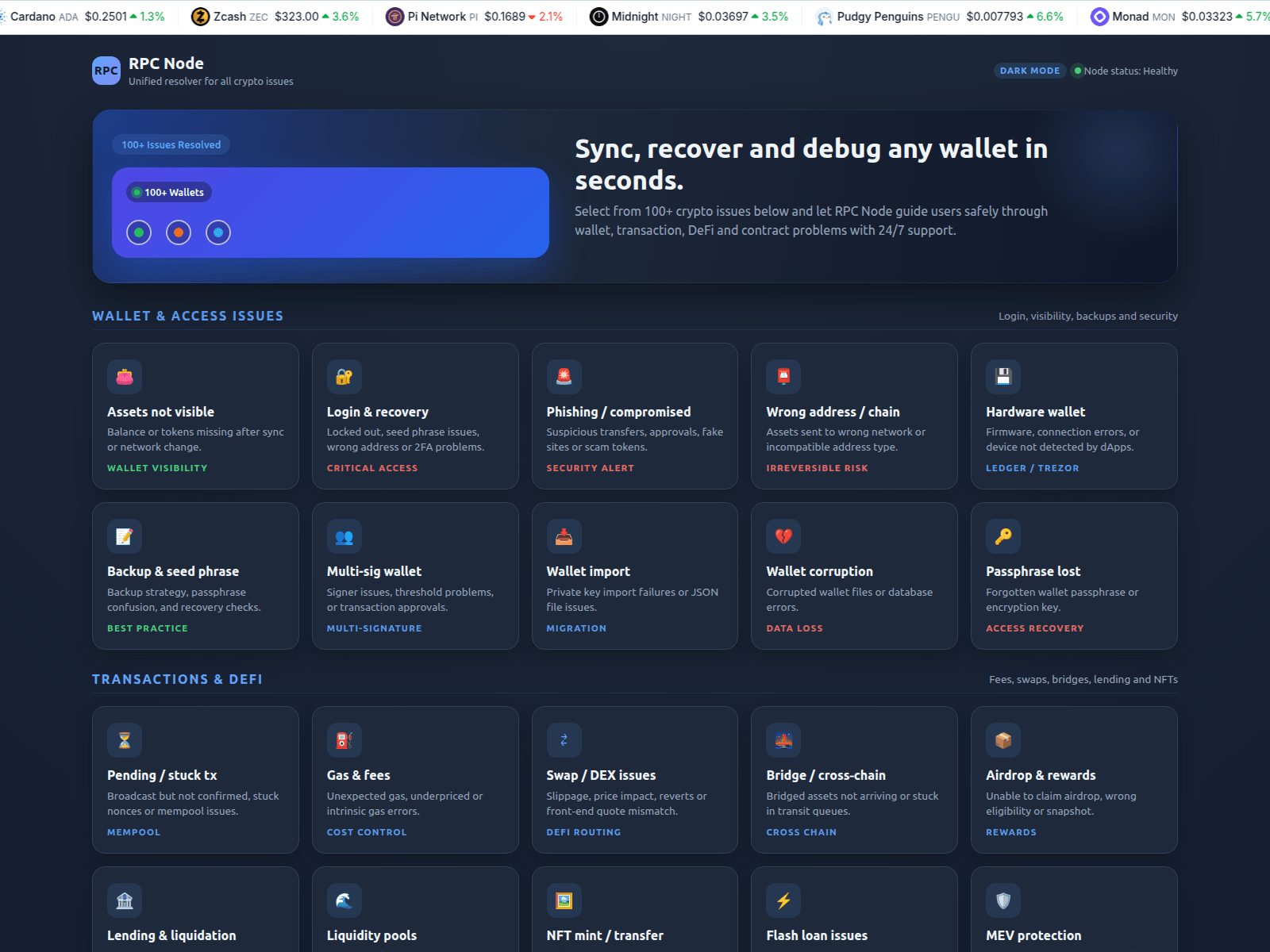Image resolution: width=1270 pixels, height=952 pixels.
Task: Click the key icon on Passphrase lost
Action: pos(1003,537)
